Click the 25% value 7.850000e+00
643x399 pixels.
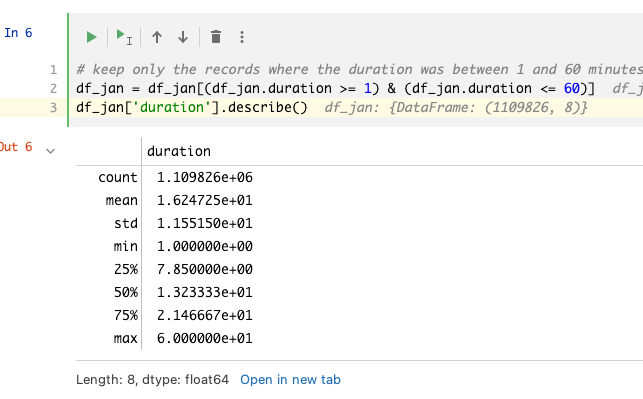[205, 269]
